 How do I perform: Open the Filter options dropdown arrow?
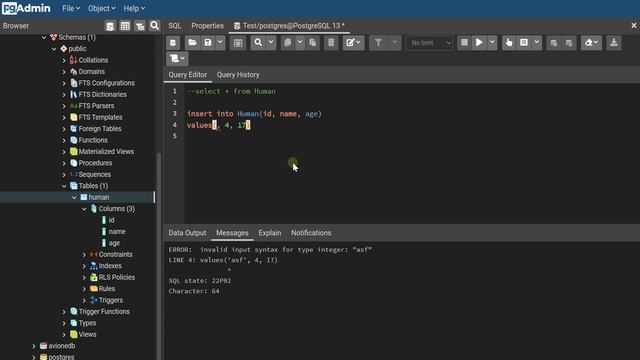(394, 43)
